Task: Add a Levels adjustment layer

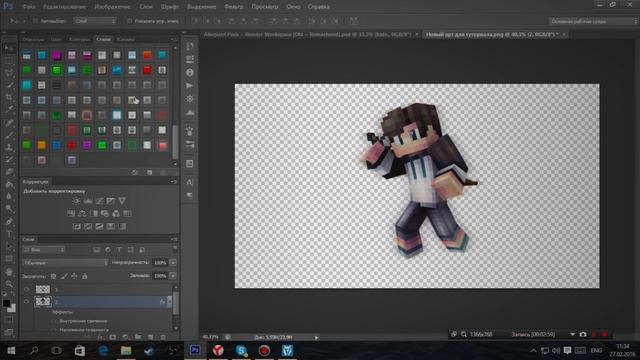Action: point(88,201)
